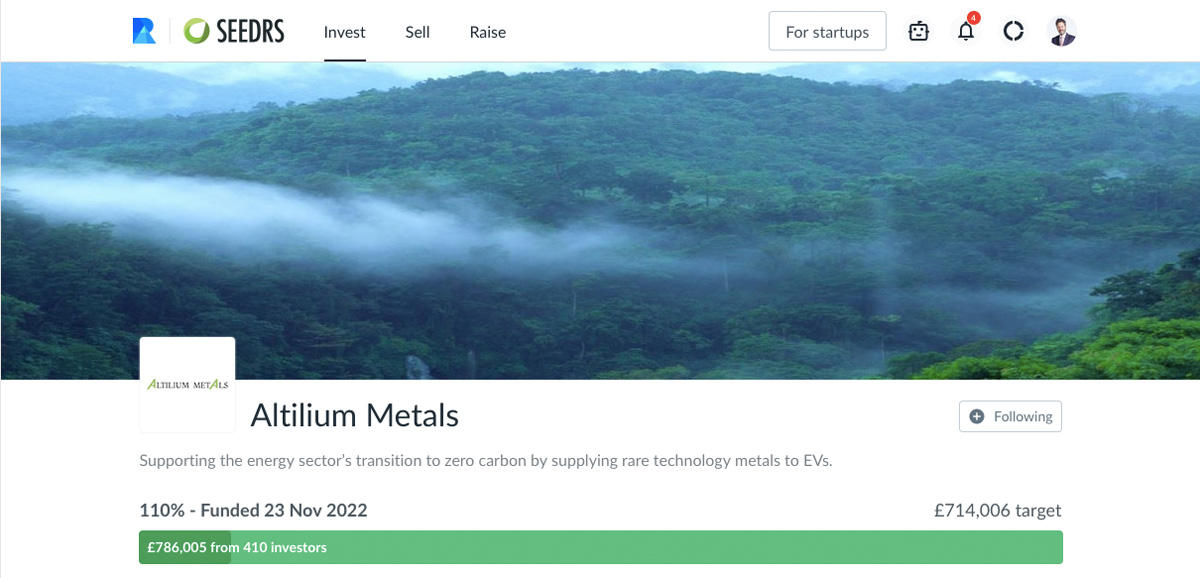Click the company description about zero carbon

coord(485,461)
